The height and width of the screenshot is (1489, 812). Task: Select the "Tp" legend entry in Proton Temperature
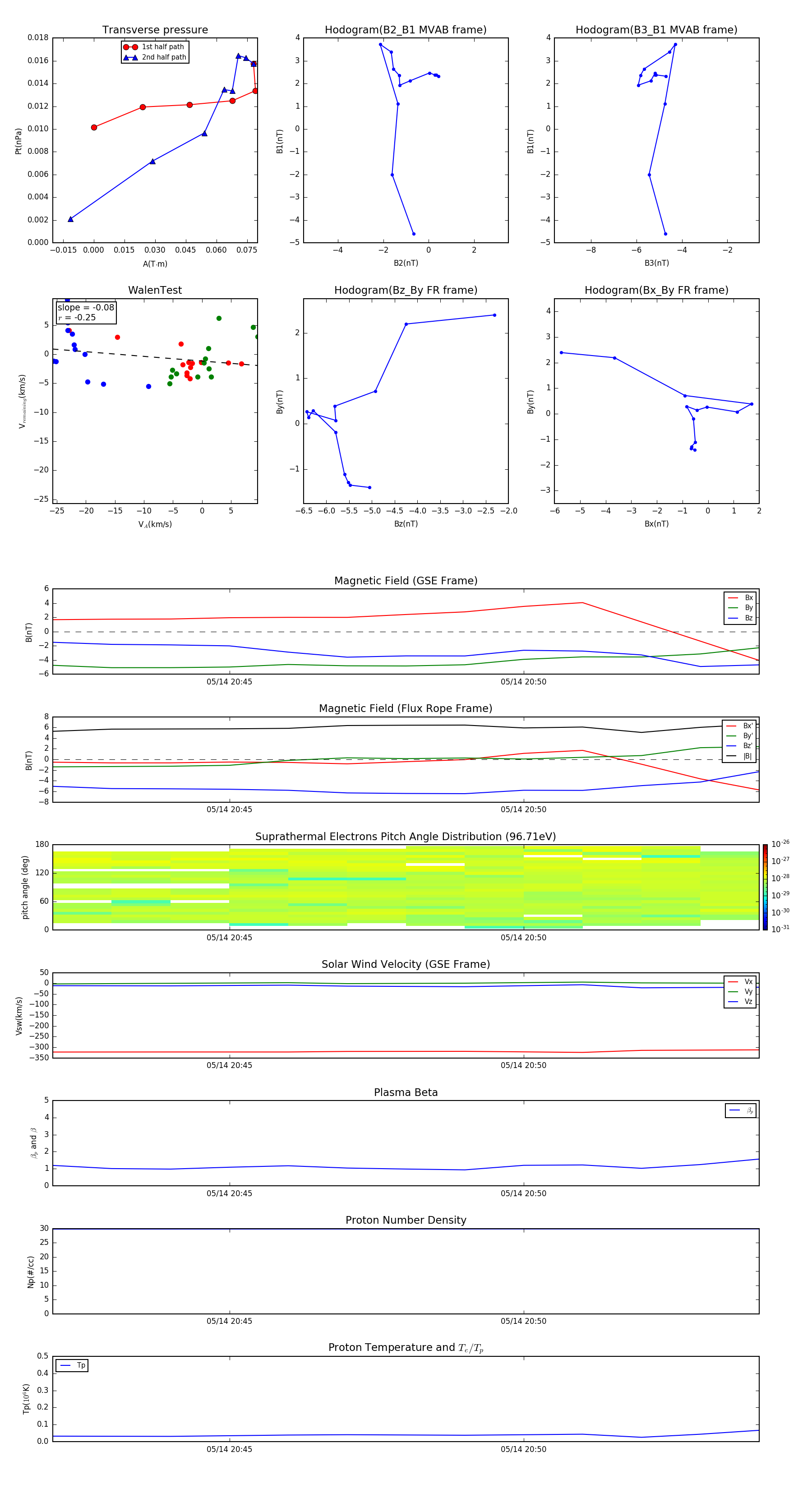[72, 1365]
